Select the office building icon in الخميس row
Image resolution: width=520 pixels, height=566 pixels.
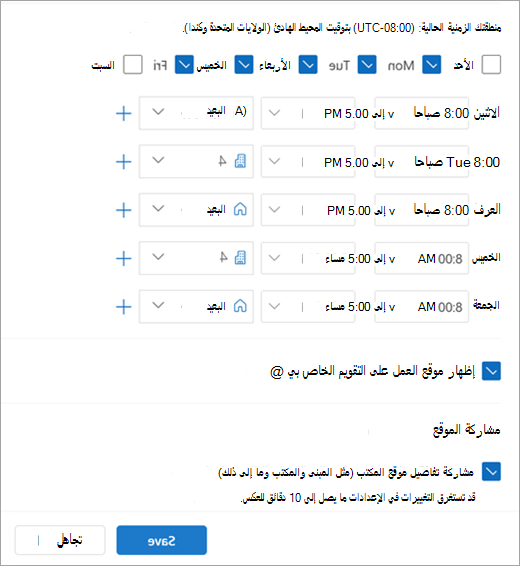coord(240,258)
